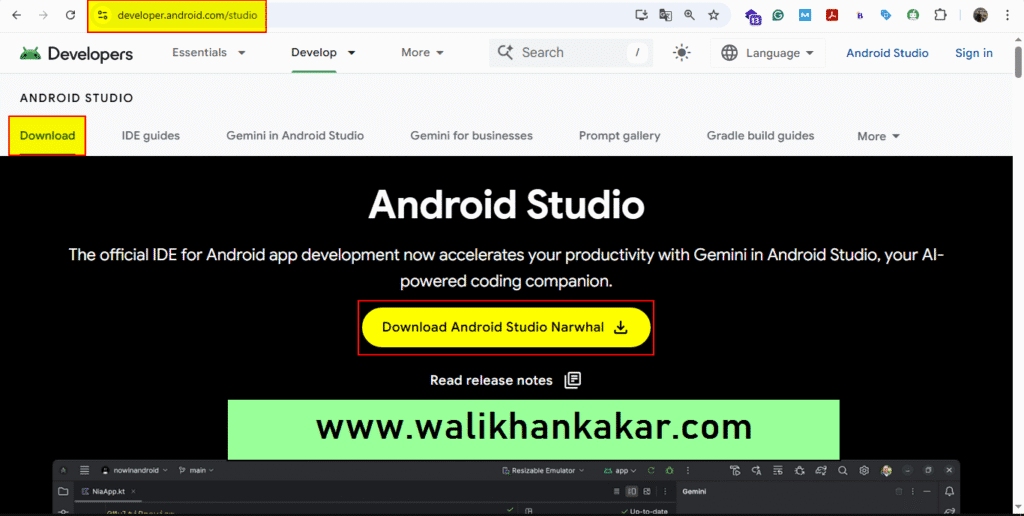Bookmark this page with the star icon
Viewport: 1024px width, 516px height.
[x=713, y=15]
